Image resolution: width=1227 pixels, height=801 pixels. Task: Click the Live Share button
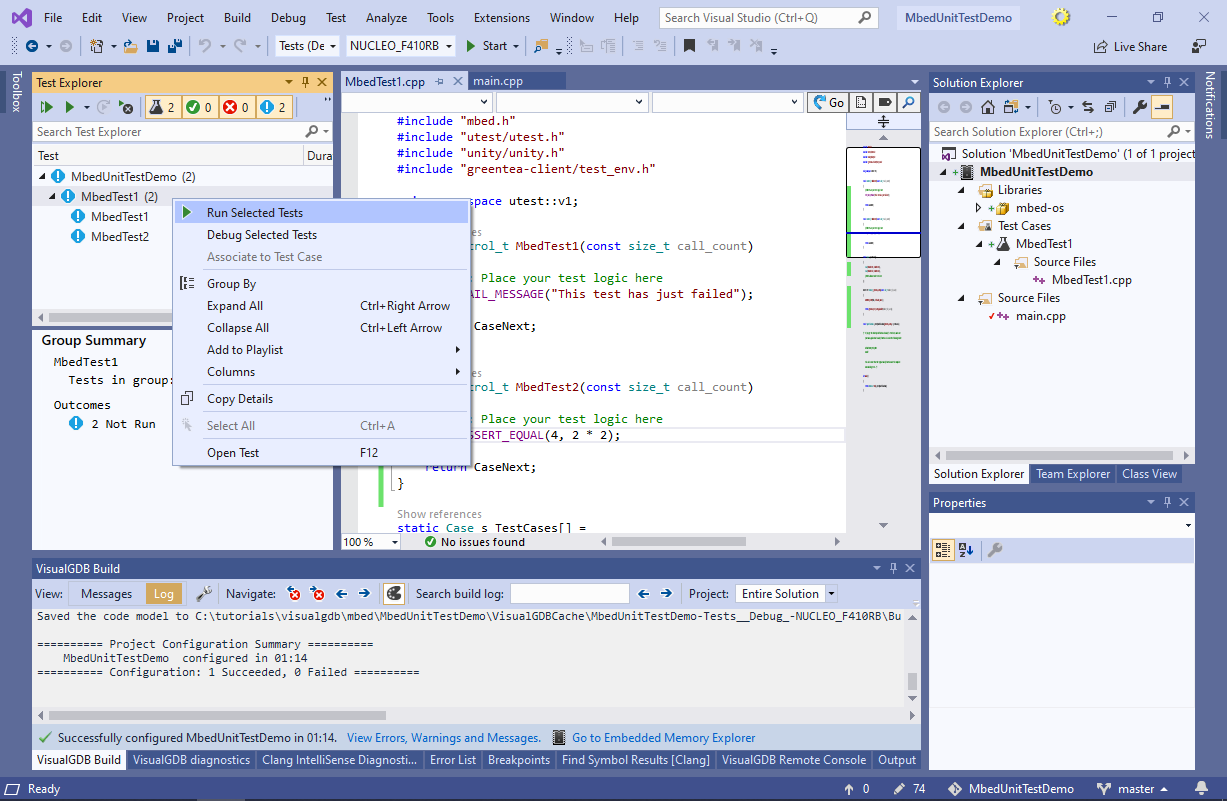click(x=1131, y=46)
